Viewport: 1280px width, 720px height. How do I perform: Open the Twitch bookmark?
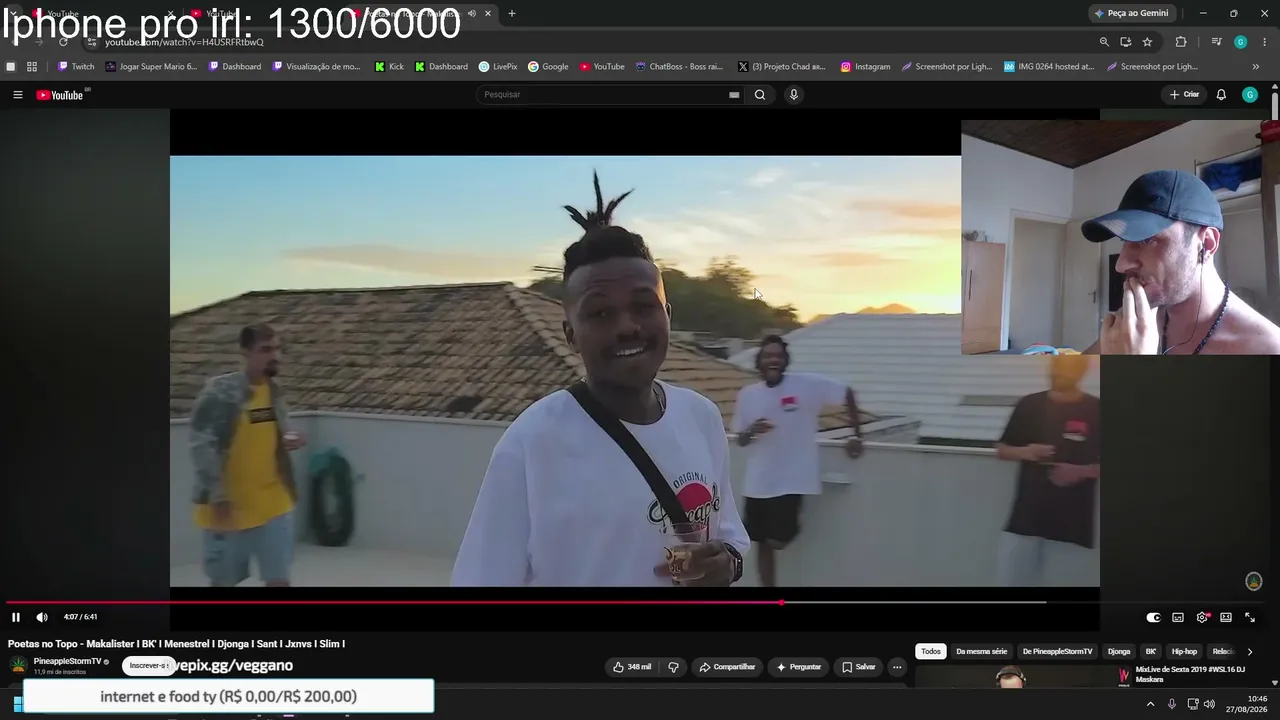click(x=76, y=67)
